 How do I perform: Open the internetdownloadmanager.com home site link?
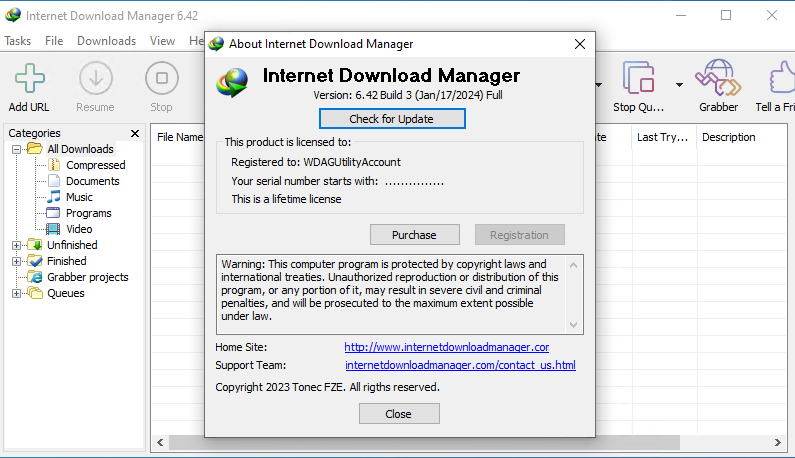[x=446, y=347]
